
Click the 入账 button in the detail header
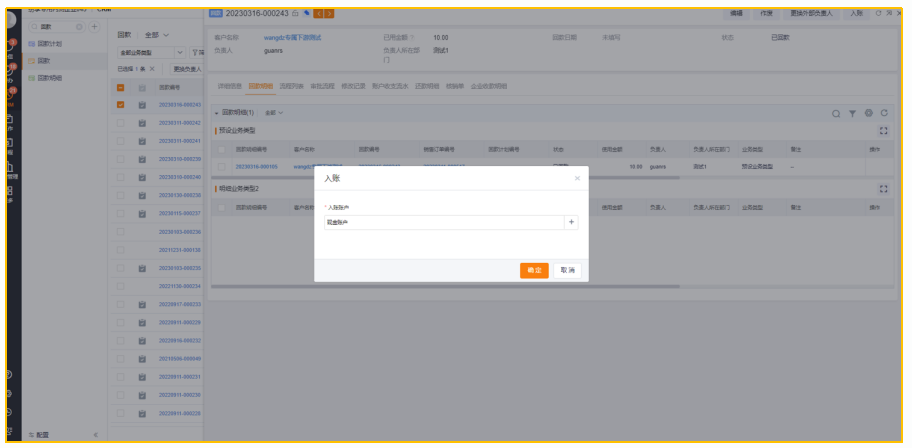click(x=857, y=13)
